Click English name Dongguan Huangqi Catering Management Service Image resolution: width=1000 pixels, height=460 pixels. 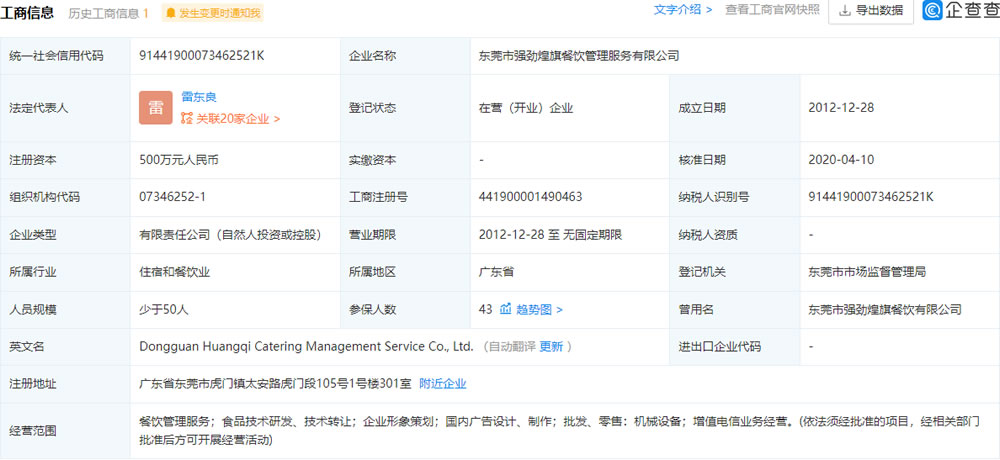pos(306,346)
